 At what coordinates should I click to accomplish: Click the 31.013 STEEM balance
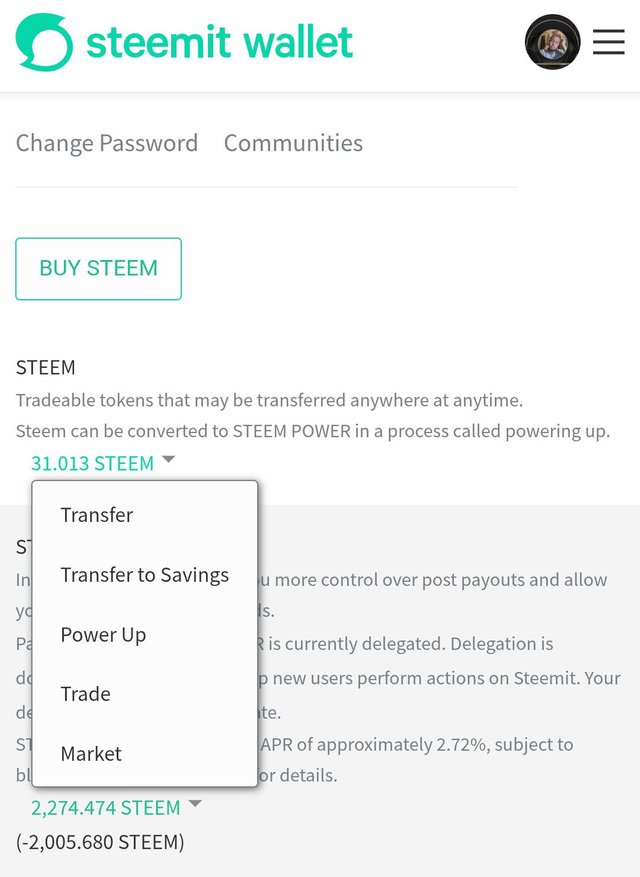[x=92, y=463]
